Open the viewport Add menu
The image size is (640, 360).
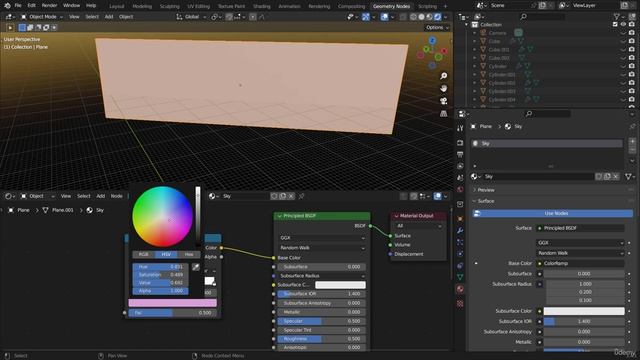[x=109, y=17]
